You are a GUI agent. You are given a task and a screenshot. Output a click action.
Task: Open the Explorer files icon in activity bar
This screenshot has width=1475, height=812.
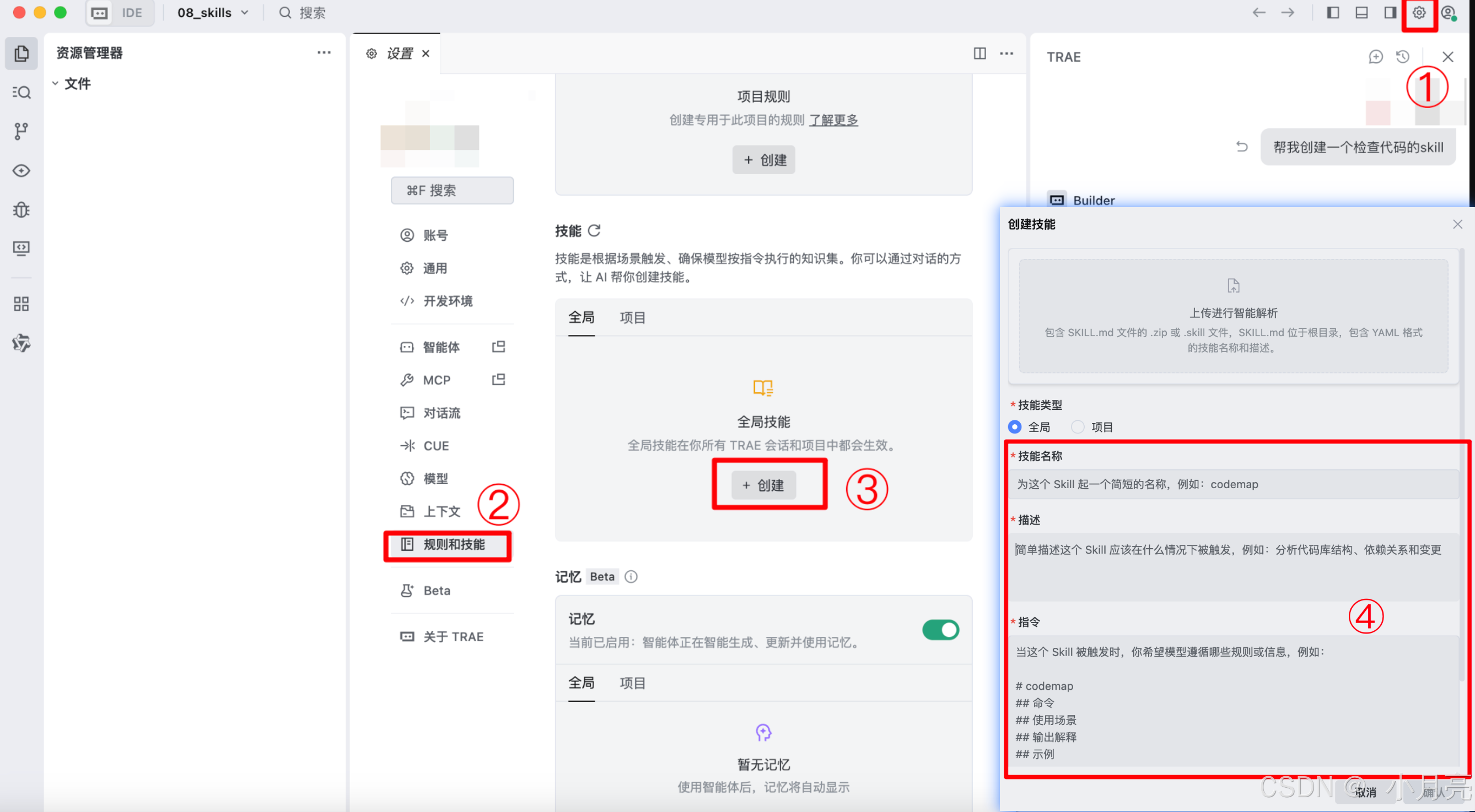coord(21,53)
